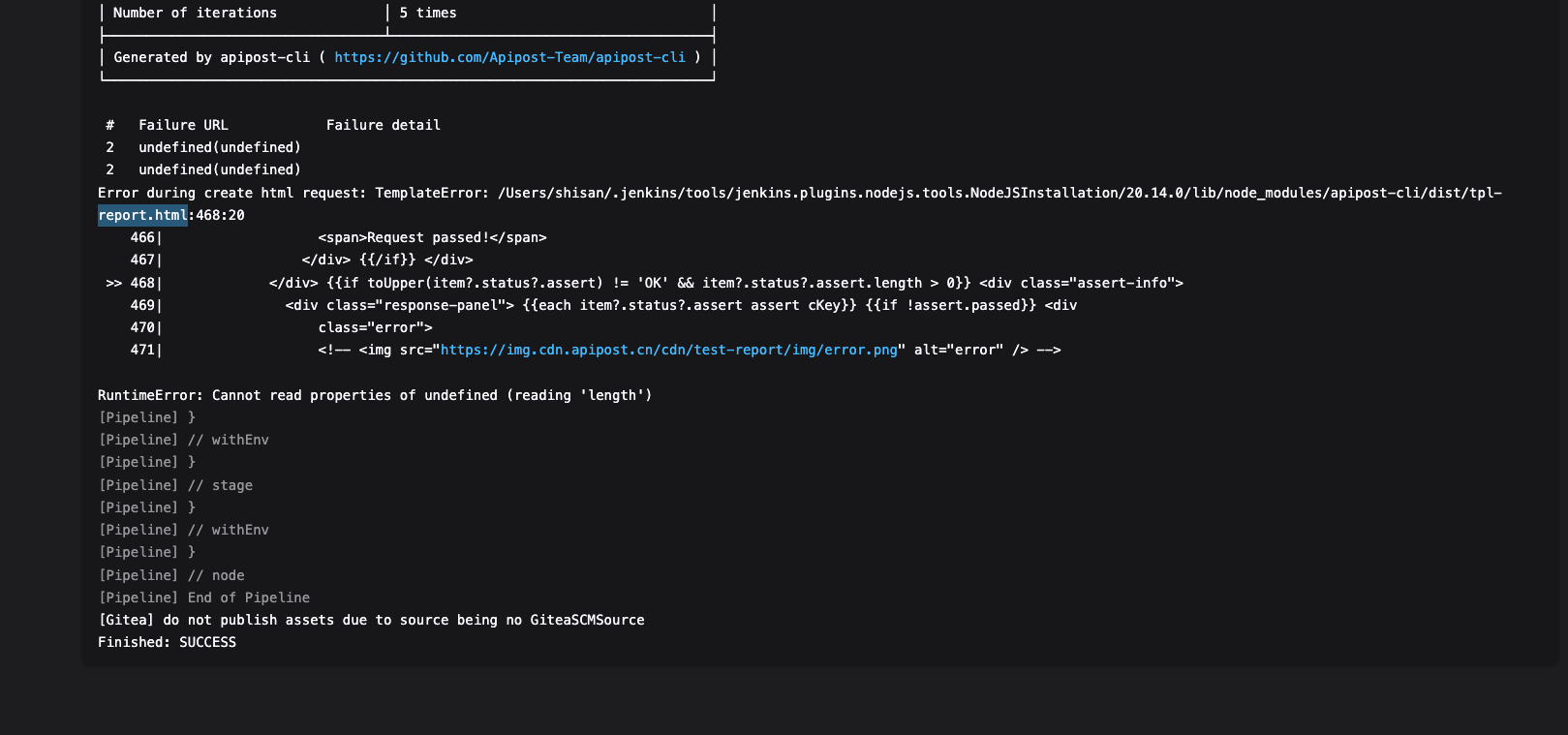1568x735 pixels.
Task: Click the "[Pipeline] End of Pipeline" line
Action: pos(204,597)
